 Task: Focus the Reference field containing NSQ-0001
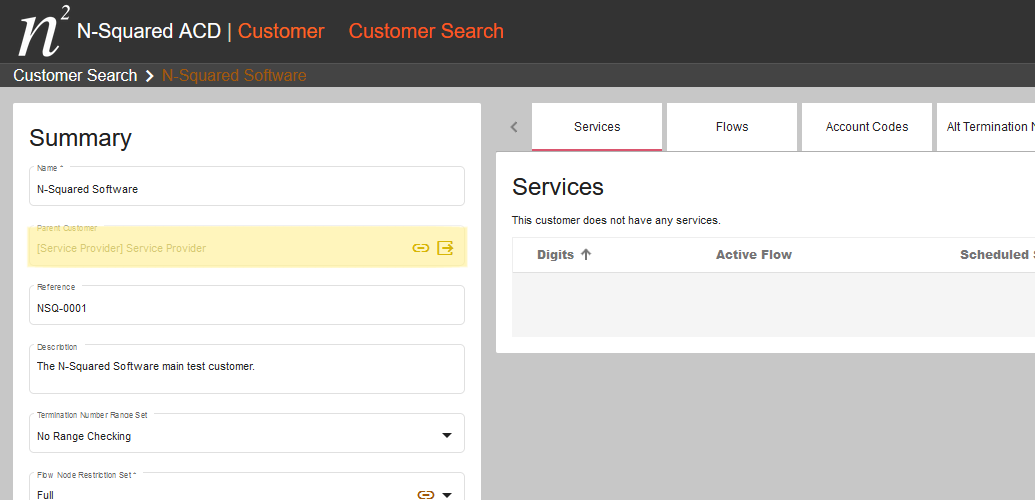(x=246, y=308)
